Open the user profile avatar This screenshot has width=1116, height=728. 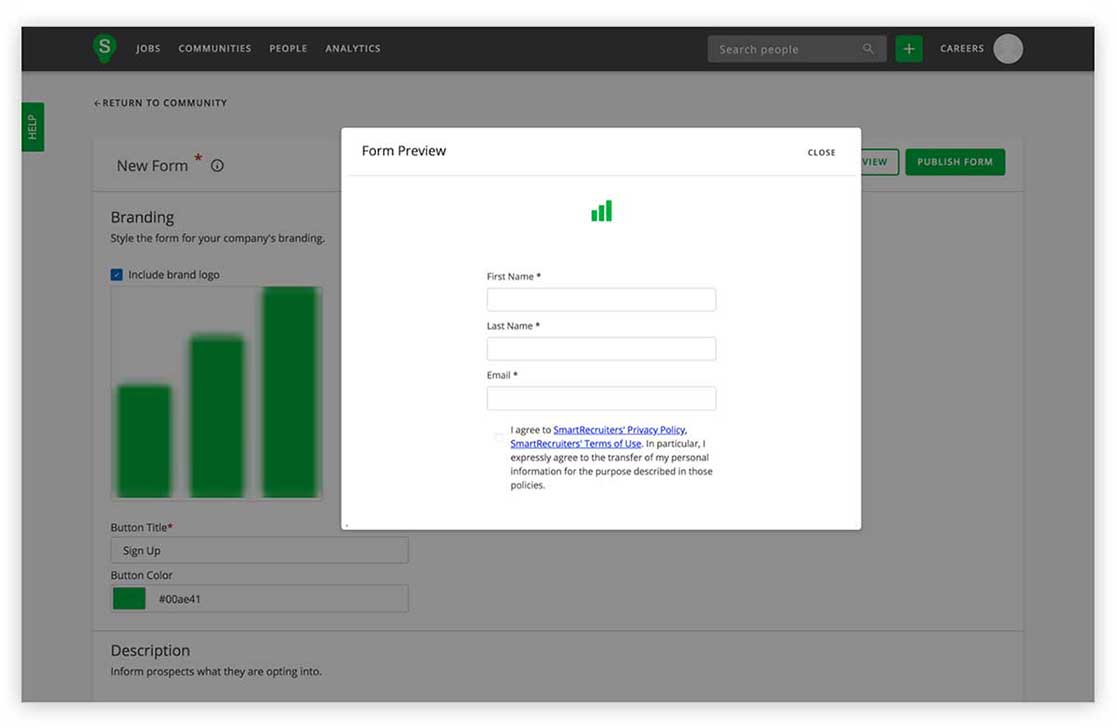(1008, 49)
